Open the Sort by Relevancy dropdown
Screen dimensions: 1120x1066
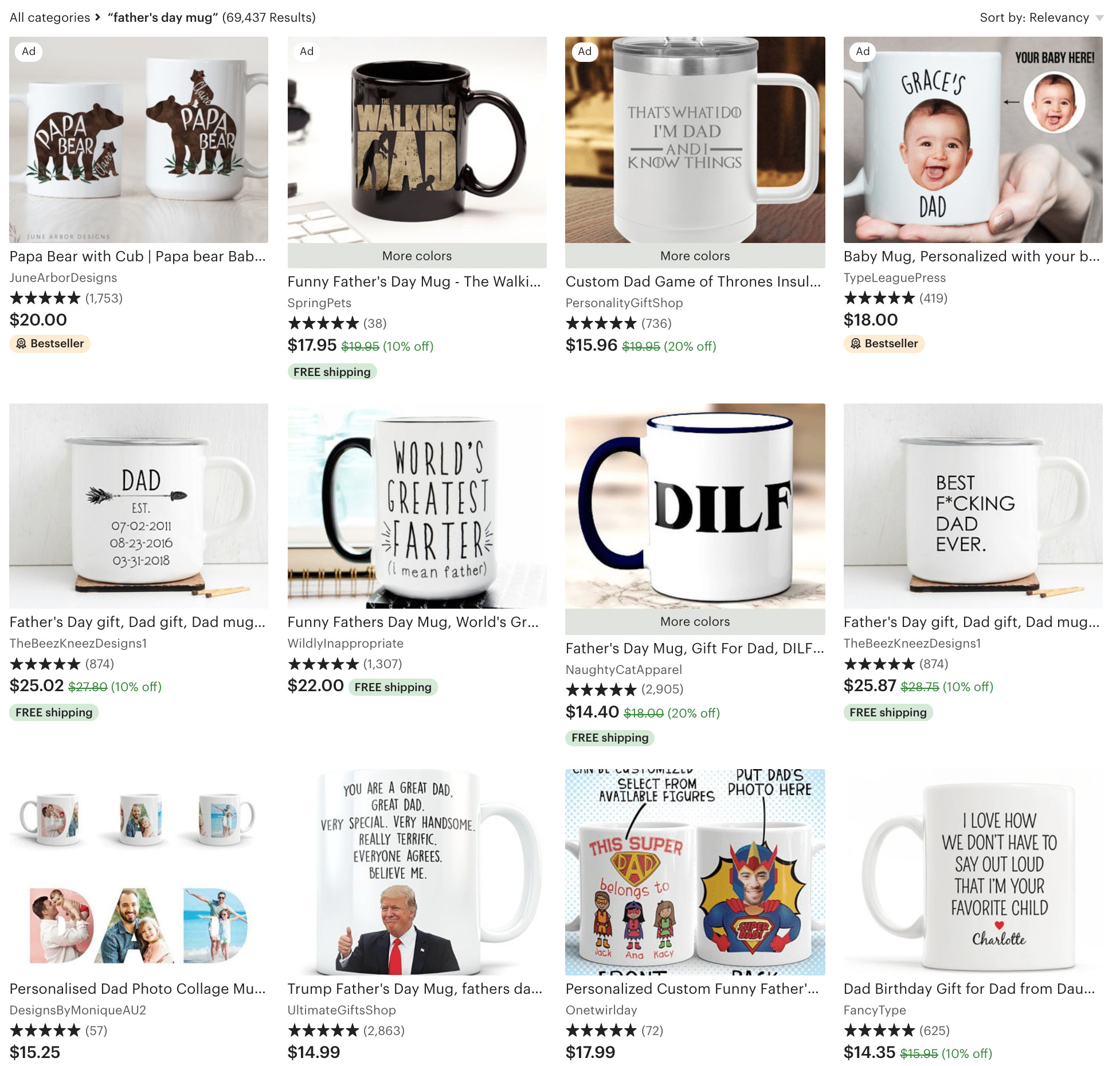click(x=1040, y=18)
